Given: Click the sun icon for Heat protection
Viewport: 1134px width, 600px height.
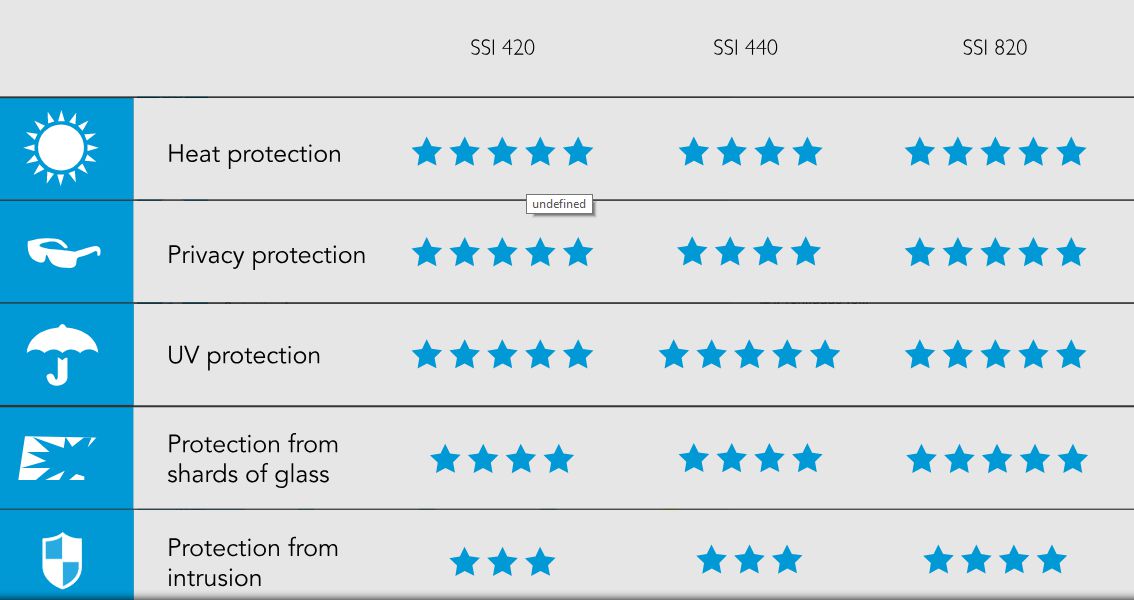Looking at the screenshot, I should coord(61,147).
